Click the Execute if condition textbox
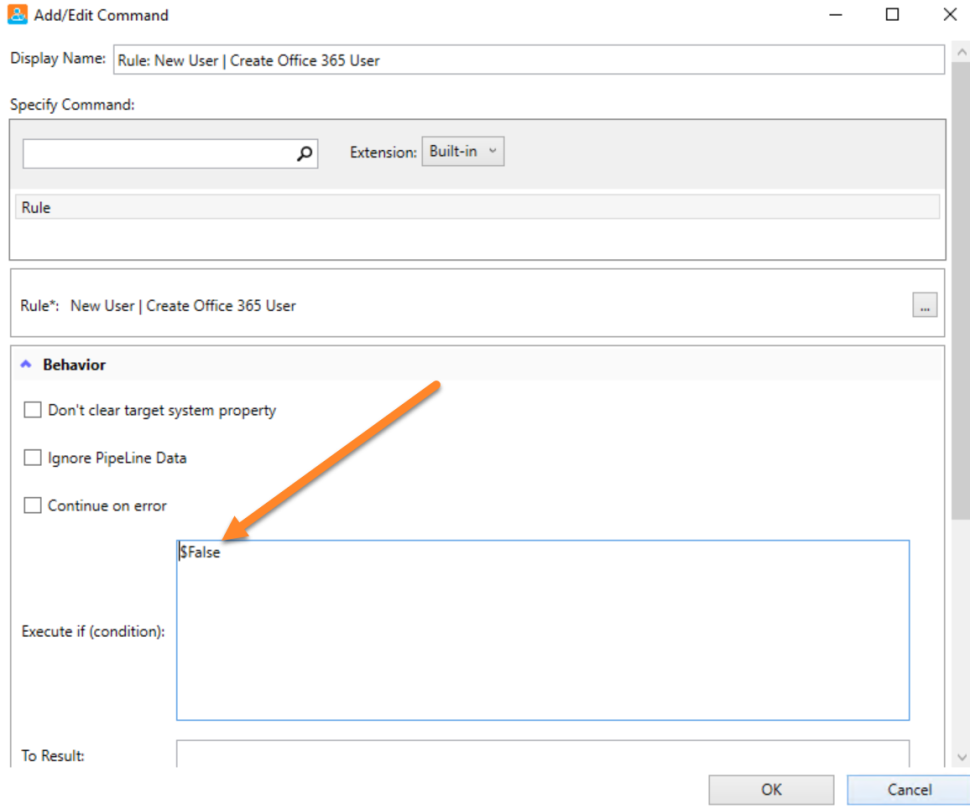 point(543,630)
